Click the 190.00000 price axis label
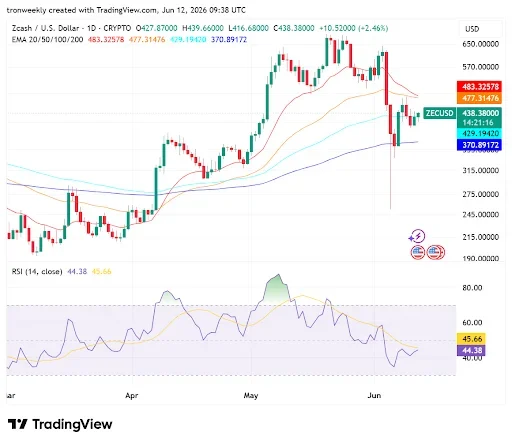The width and height of the screenshot is (512, 444). [x=480, y=258]
